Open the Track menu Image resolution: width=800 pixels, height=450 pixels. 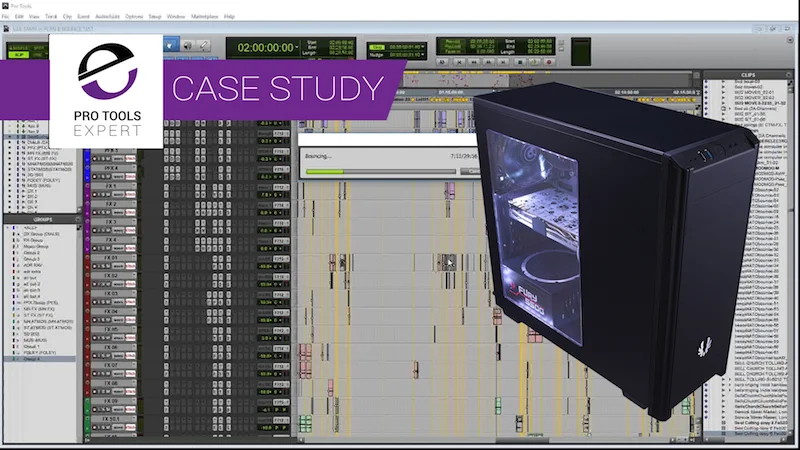pos(51,17)
